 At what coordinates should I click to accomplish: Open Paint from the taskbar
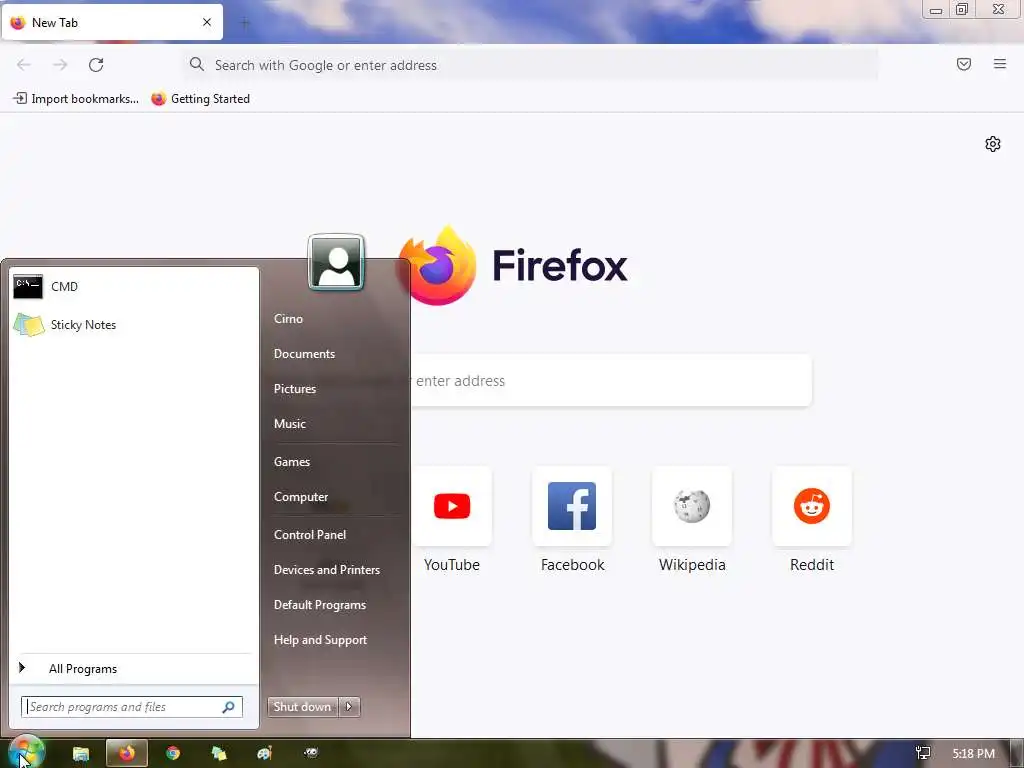click(264, 754)
